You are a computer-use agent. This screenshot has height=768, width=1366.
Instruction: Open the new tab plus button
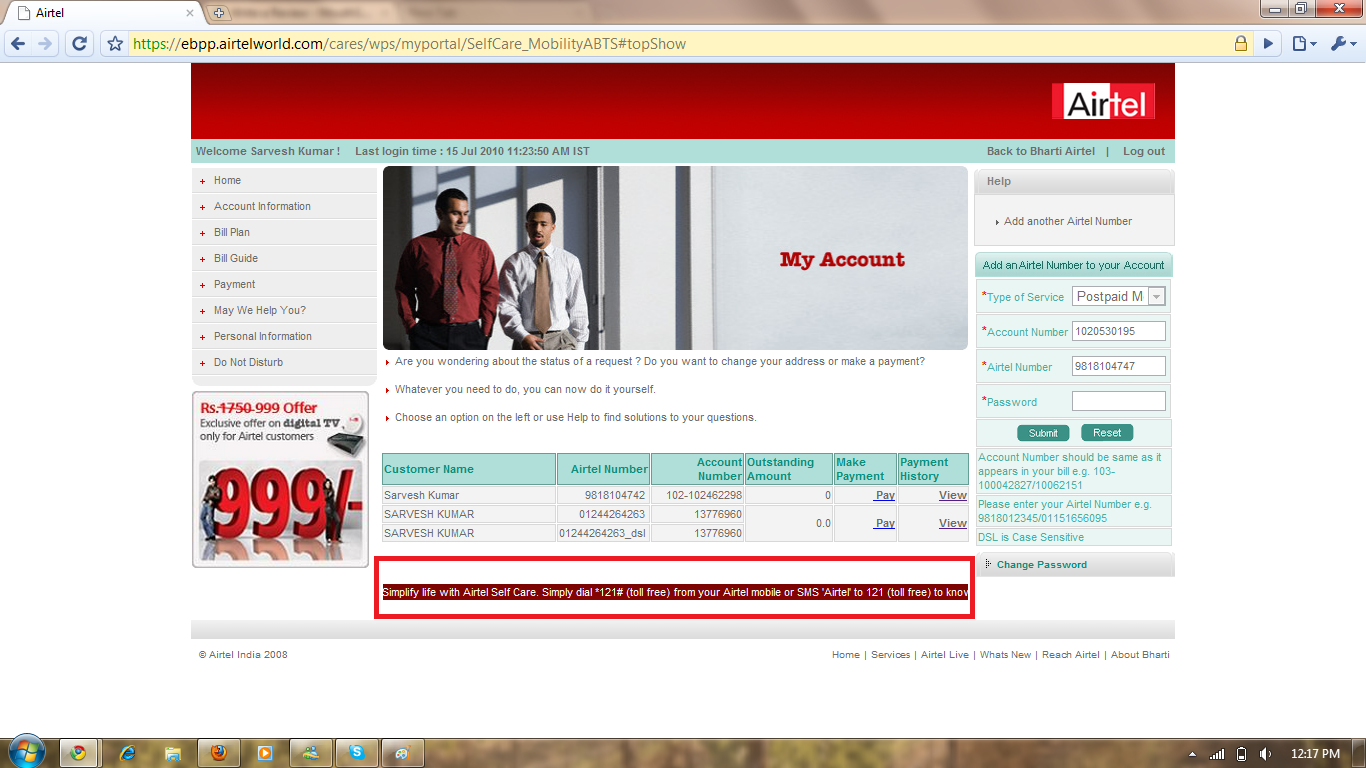[x=219, y=13]
